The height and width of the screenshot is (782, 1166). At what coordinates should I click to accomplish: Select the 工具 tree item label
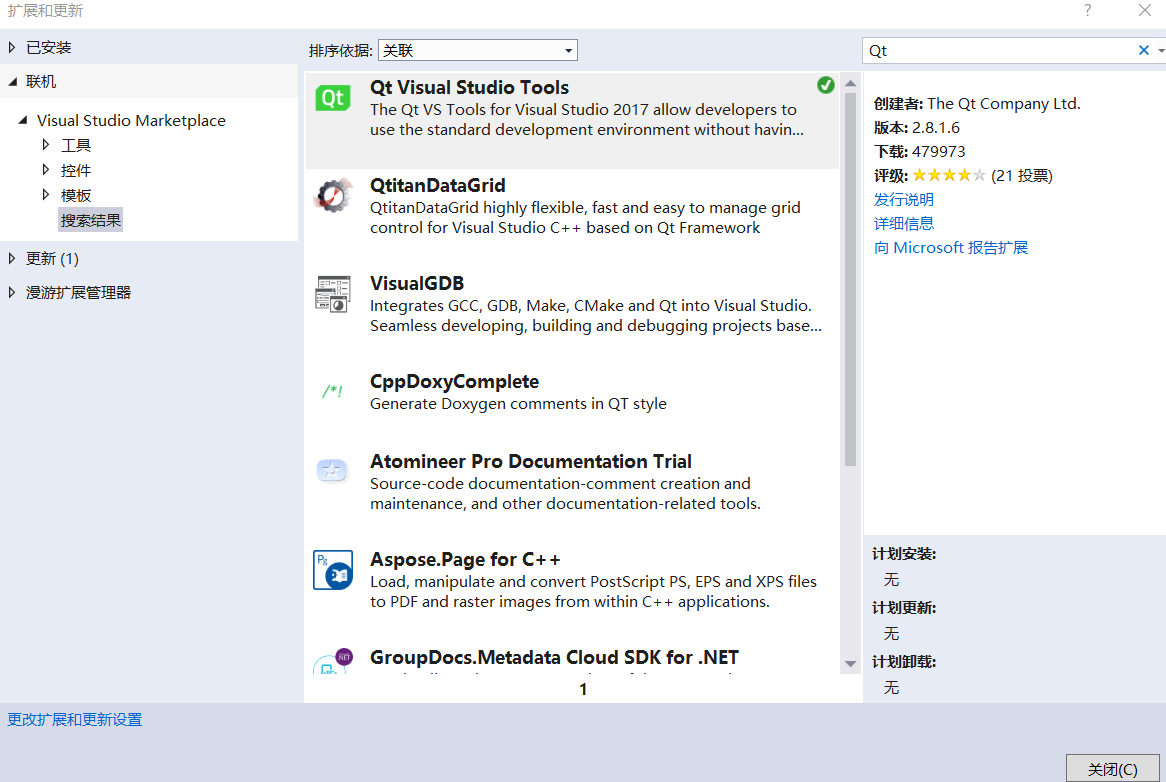[x=76, y=146]
